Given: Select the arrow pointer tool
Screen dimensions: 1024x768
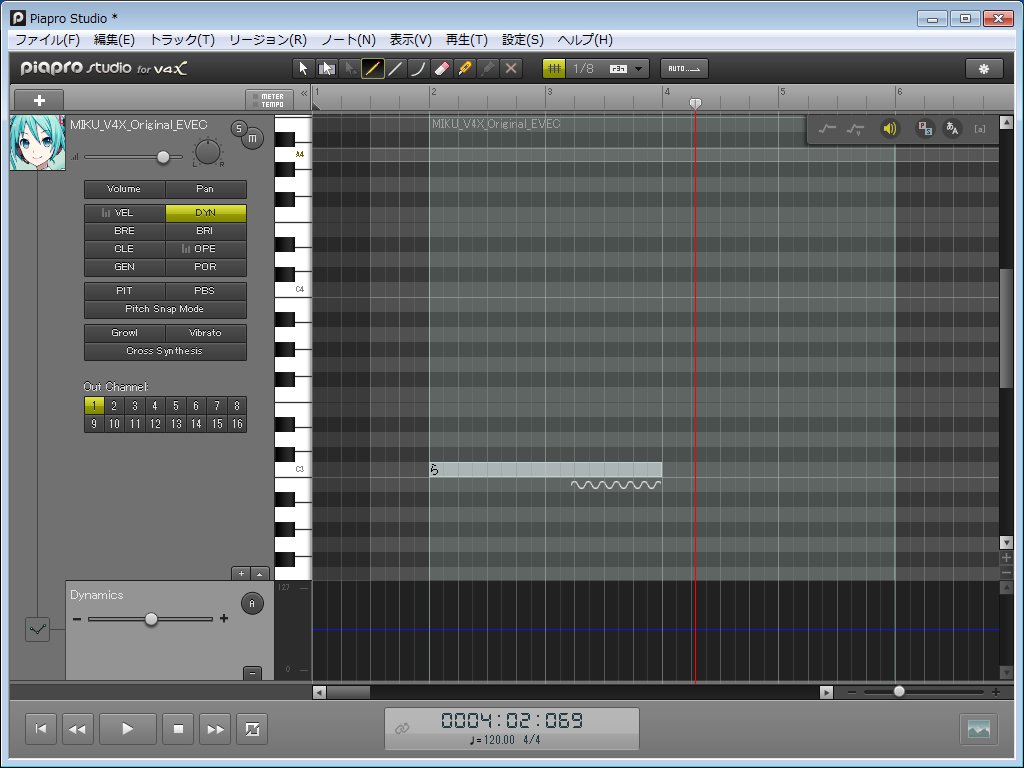Looking at the screenshot, I should click(302, 69).
